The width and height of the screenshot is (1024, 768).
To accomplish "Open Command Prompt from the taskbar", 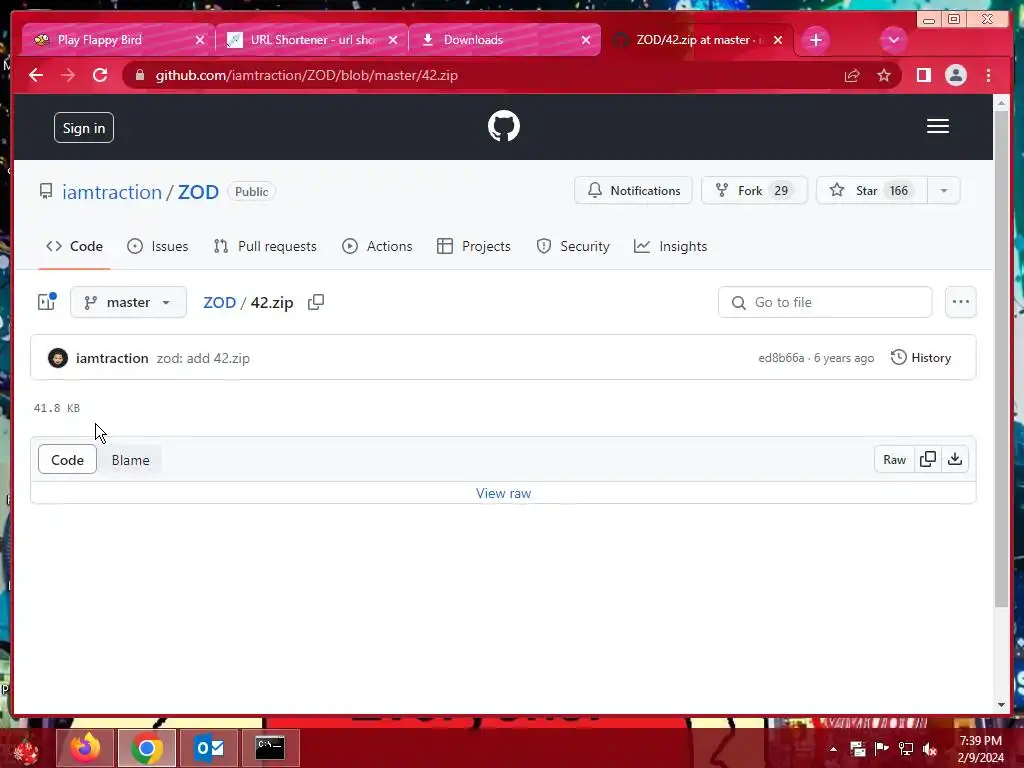I will [270, 747].
